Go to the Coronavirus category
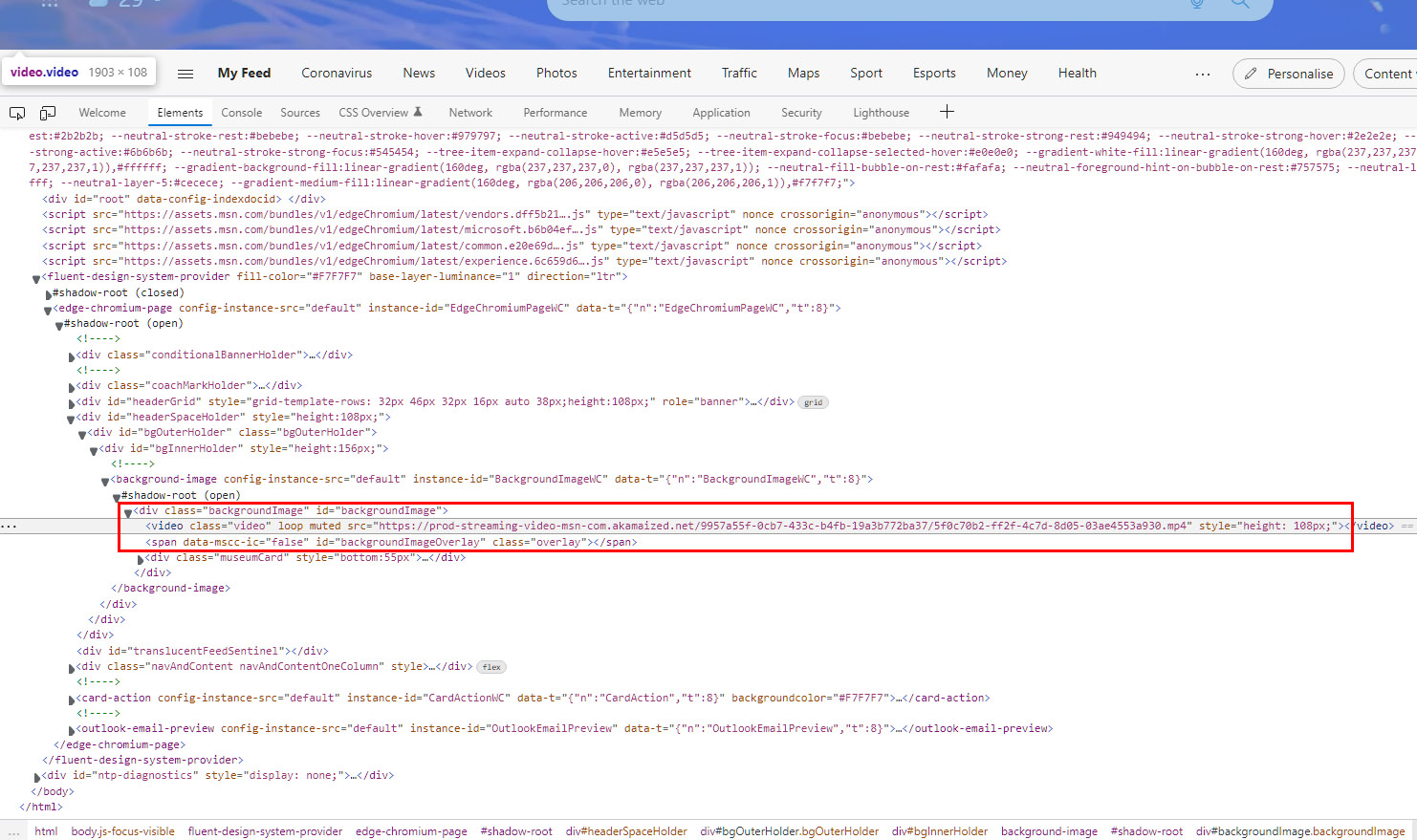 [337, 73]
